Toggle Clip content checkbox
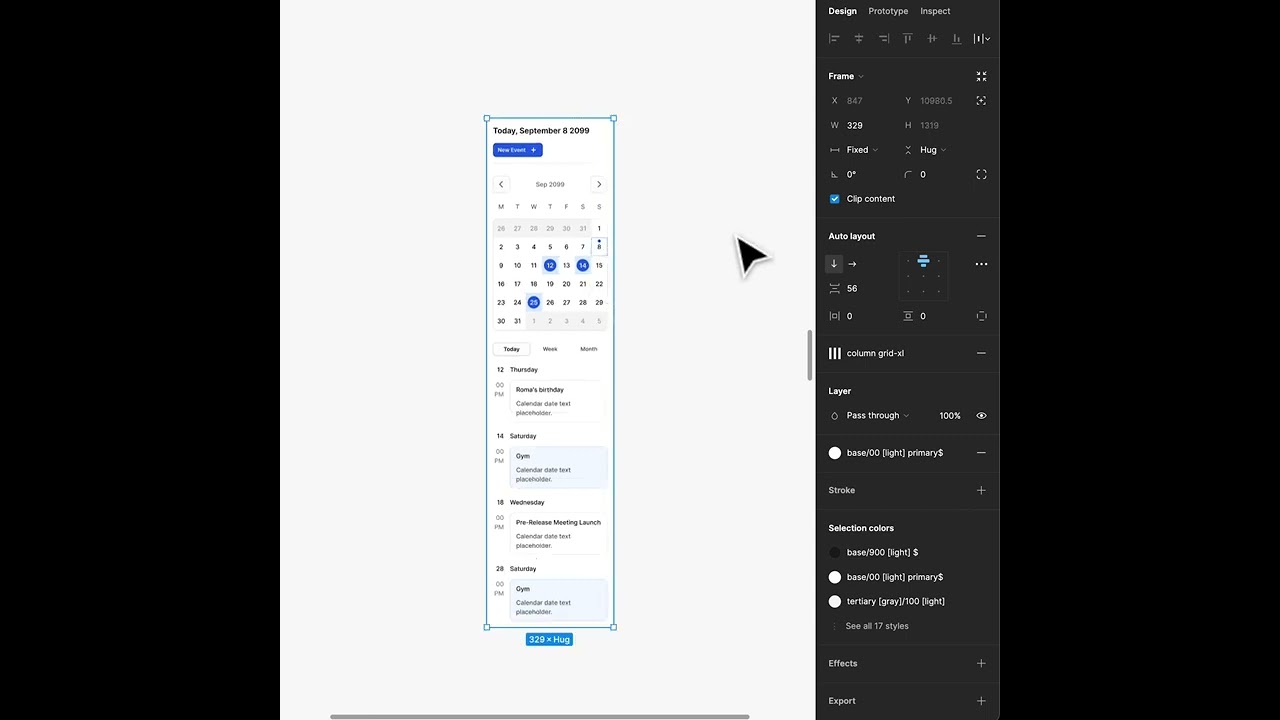This screenshot has width=1280, height=720. pyautogui.click(x=835, y=198)
